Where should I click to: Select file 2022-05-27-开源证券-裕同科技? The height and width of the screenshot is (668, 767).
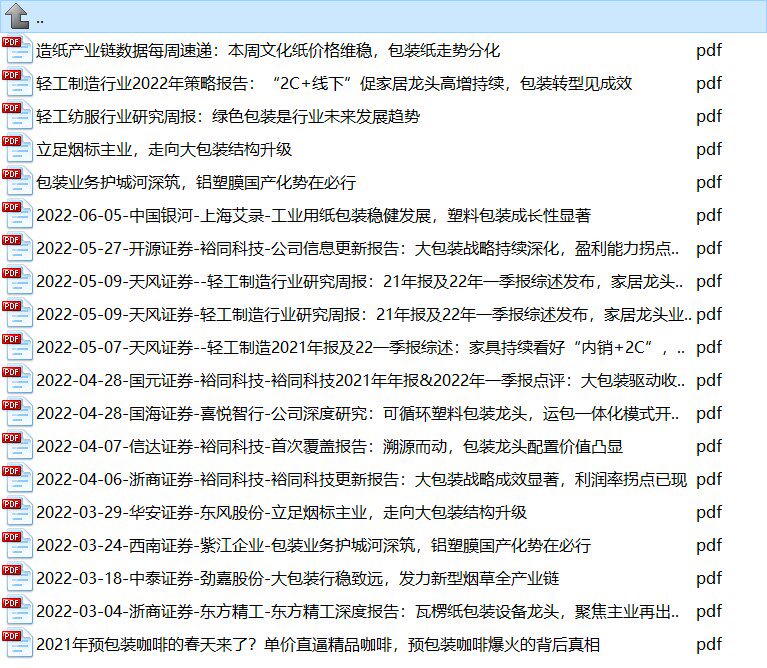tap(358, 248)
